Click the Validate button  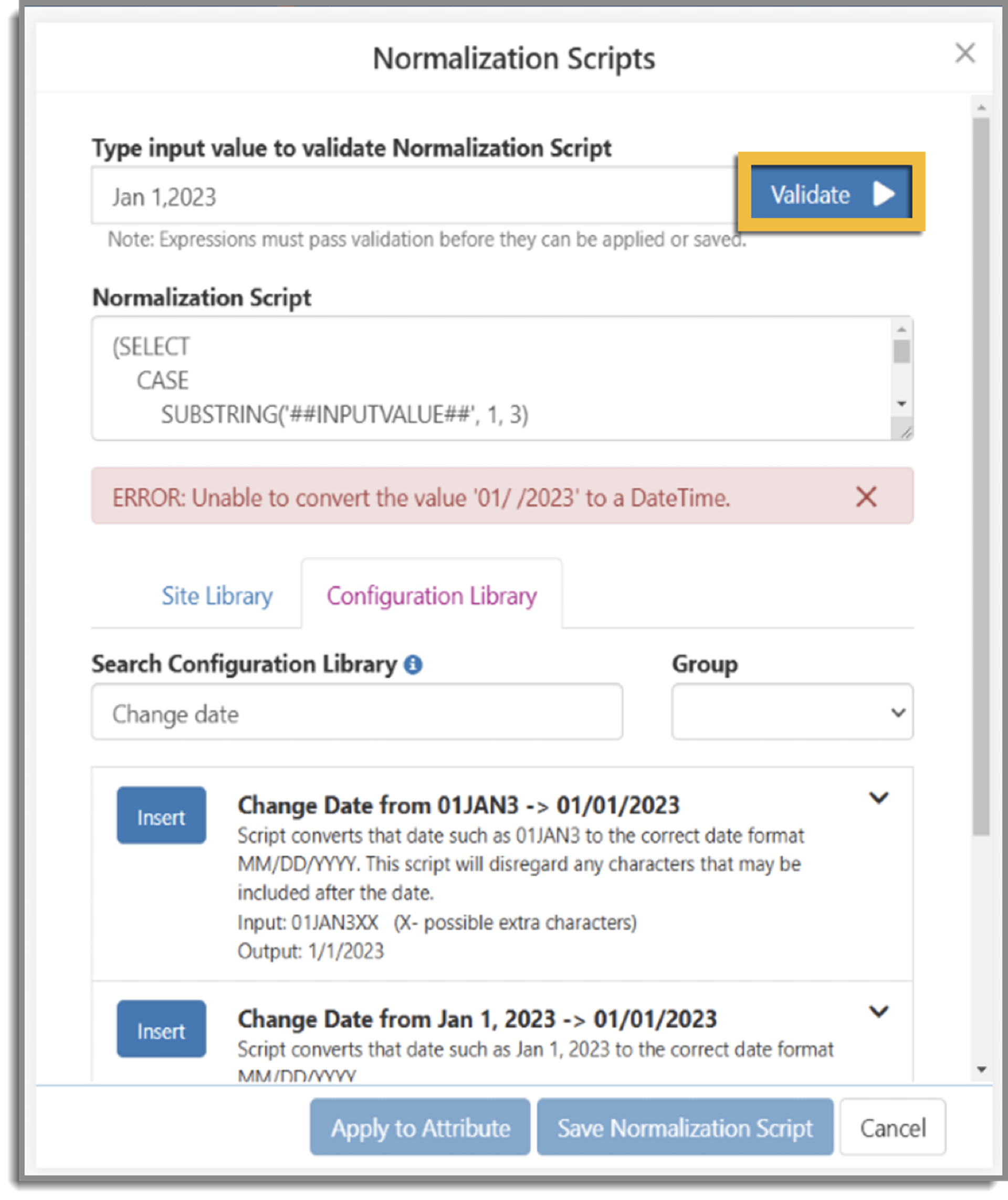point(831,192)
